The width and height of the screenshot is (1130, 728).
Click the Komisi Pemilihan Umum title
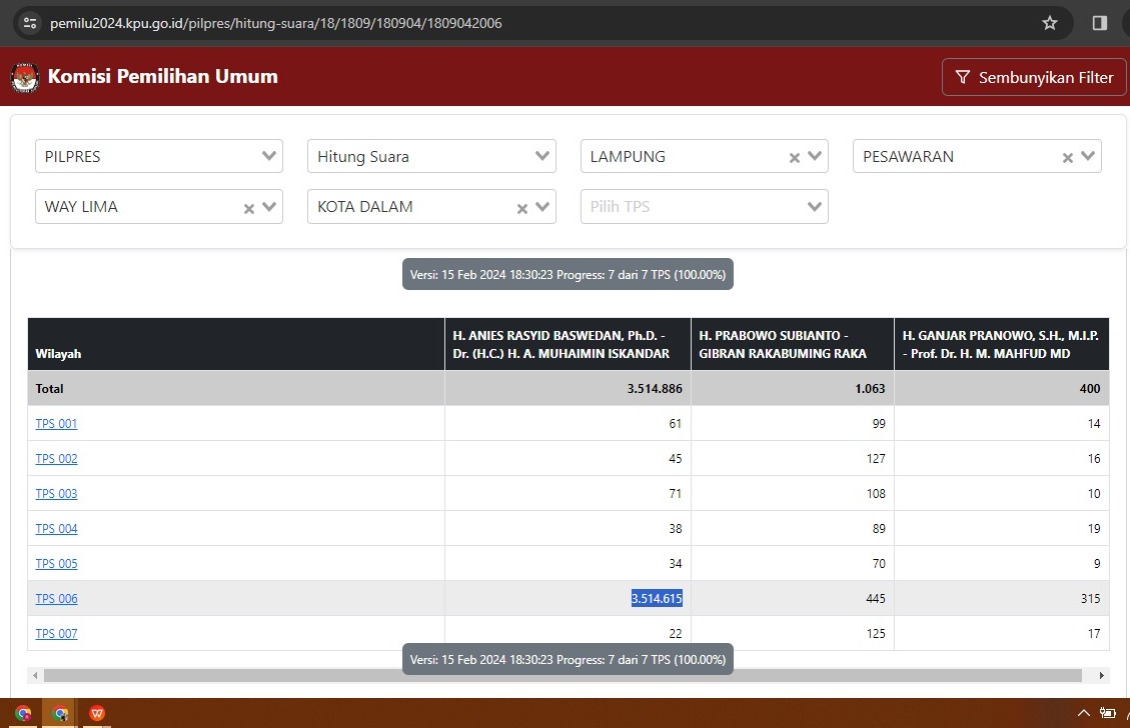pos(163,76)
